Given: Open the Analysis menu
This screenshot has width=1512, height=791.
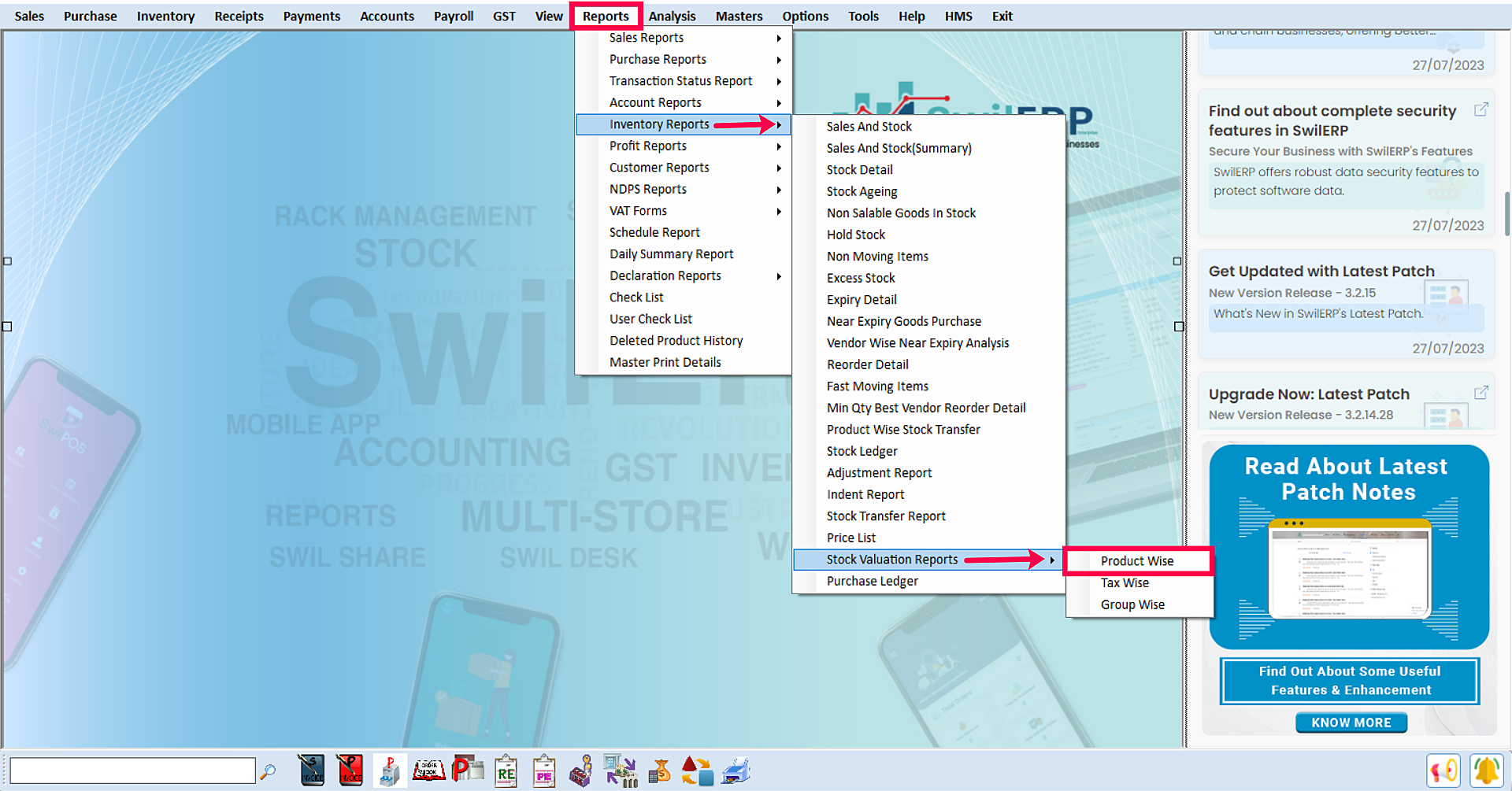Looking at the screenshot, I should coord(672,16).
